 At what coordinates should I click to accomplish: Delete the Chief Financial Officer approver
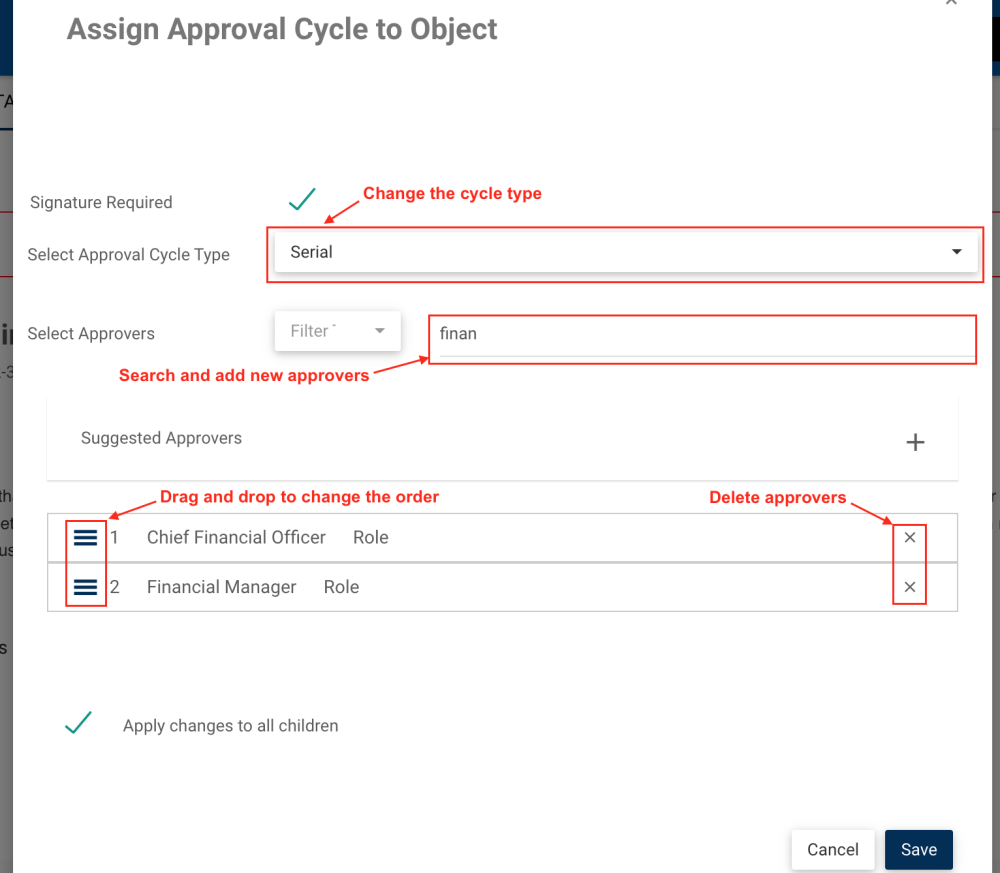pos(910,538)
